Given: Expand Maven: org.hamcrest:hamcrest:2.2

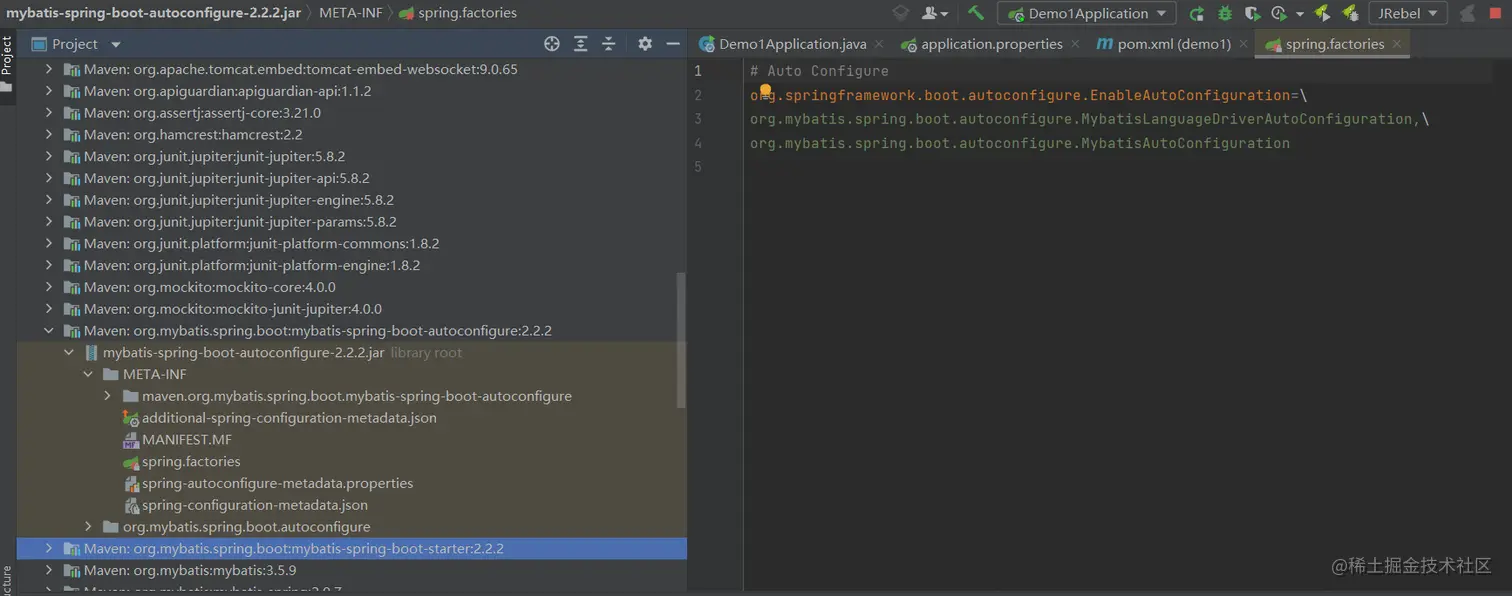Looking at the screenshot, I should click(48, 134).
